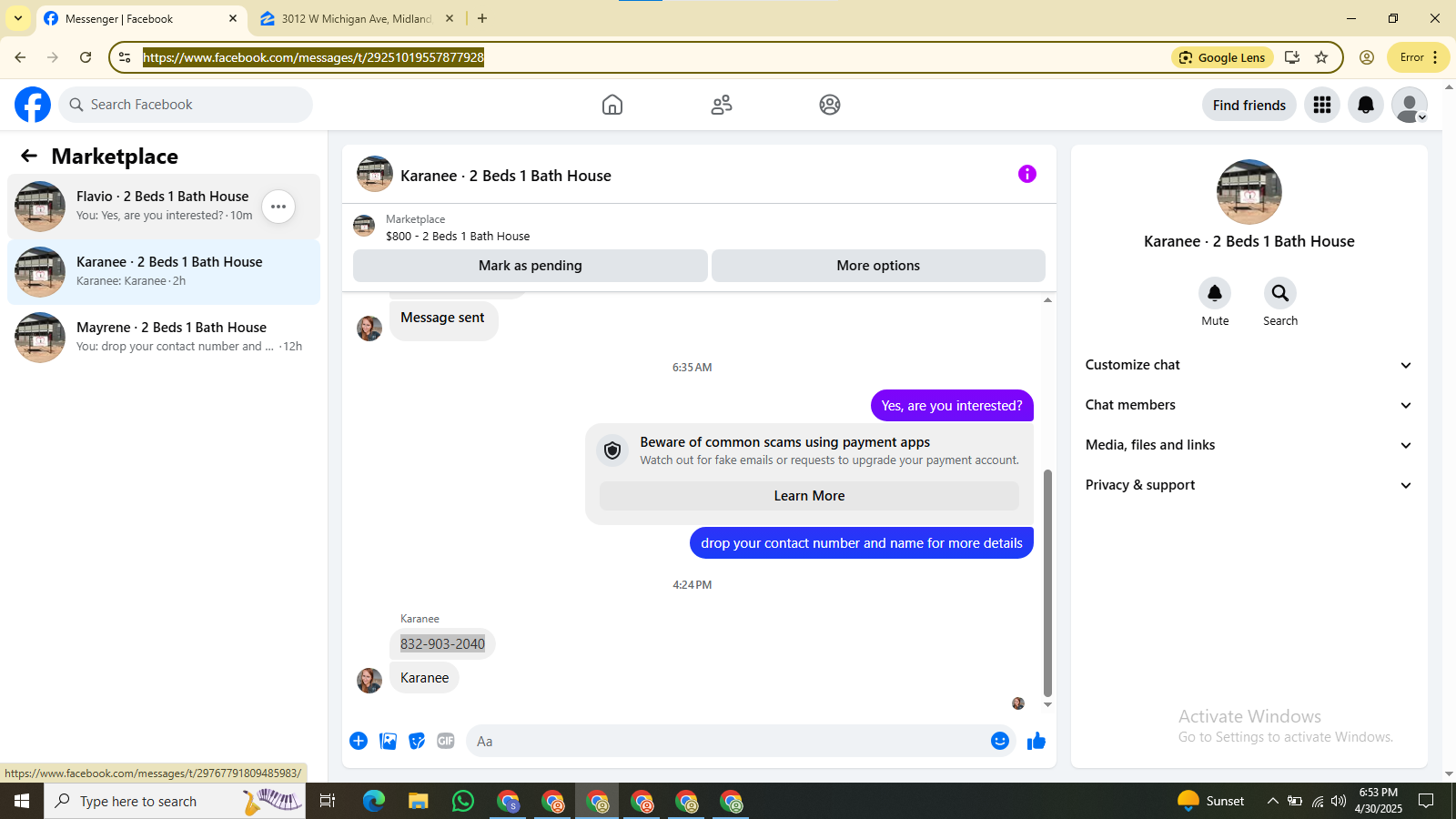Image resolution: width=1456 pixels, height=819 pixels.
Task: Open the Facebook logo home link
Action: [33, 105]
